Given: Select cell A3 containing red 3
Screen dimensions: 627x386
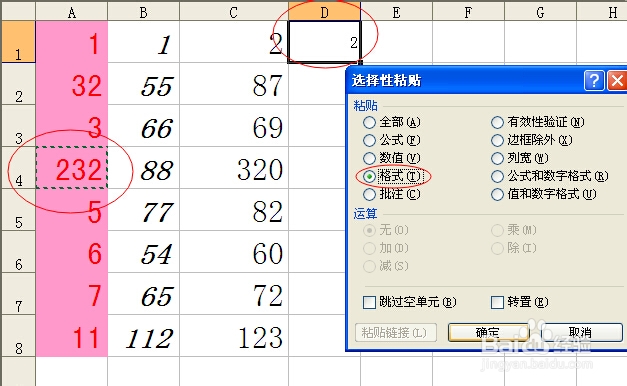Looking at the screenshot, I should (x=72, y=126).
